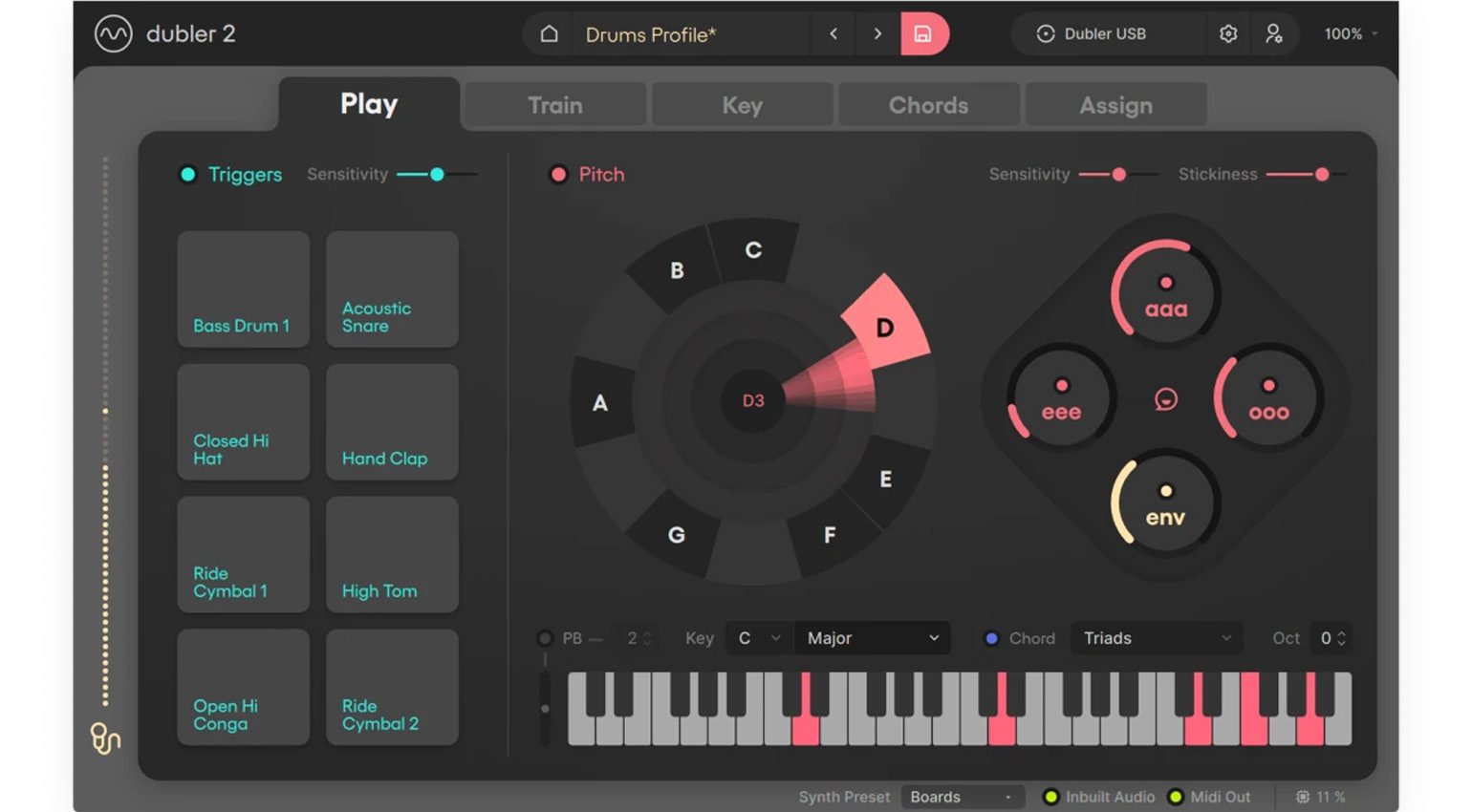Open the 100% zoom dropdown
This screenshot has height=812, width=1472.
click(1351, 34)
